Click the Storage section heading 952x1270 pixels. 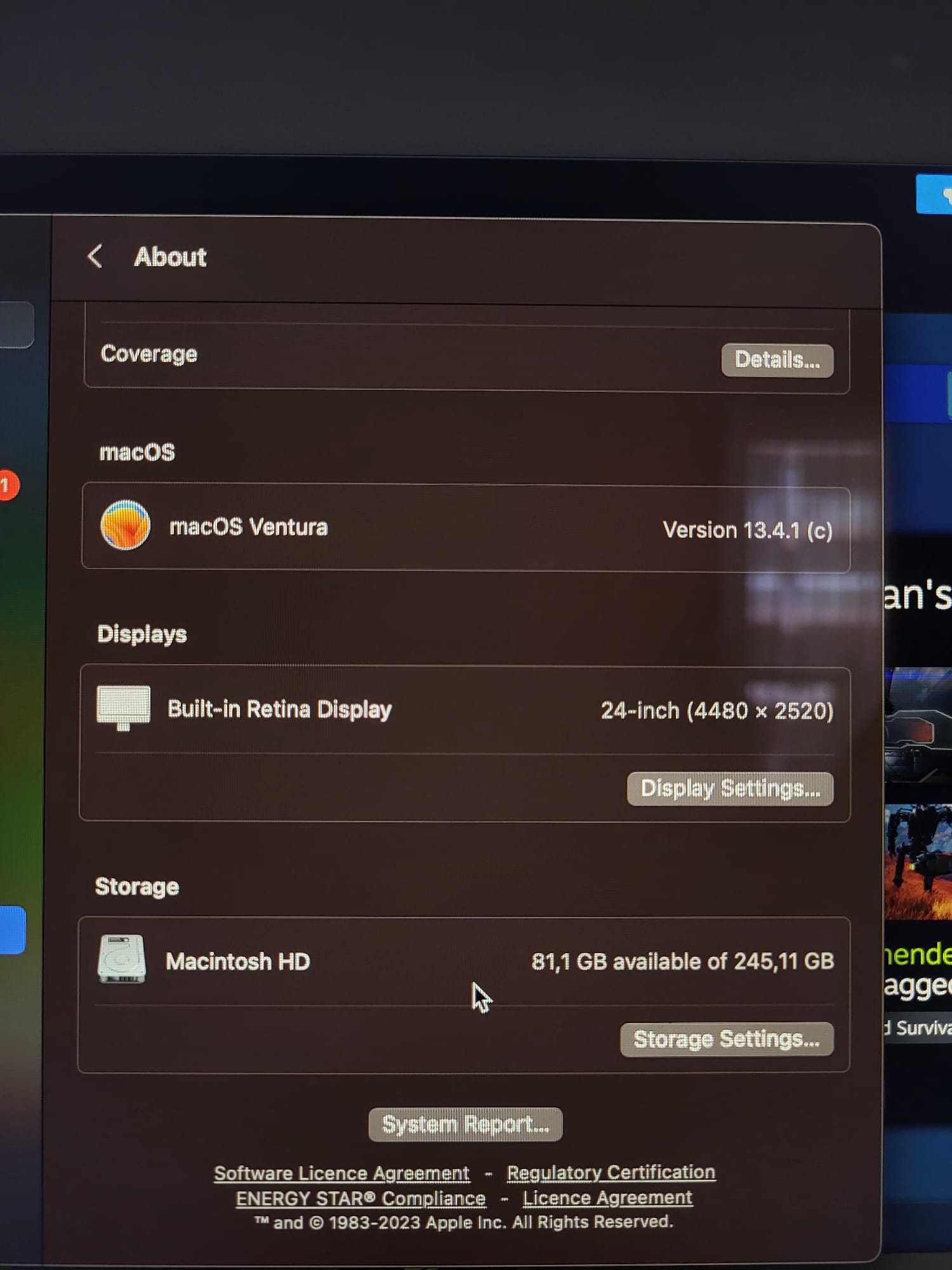[x=136, y=886]
